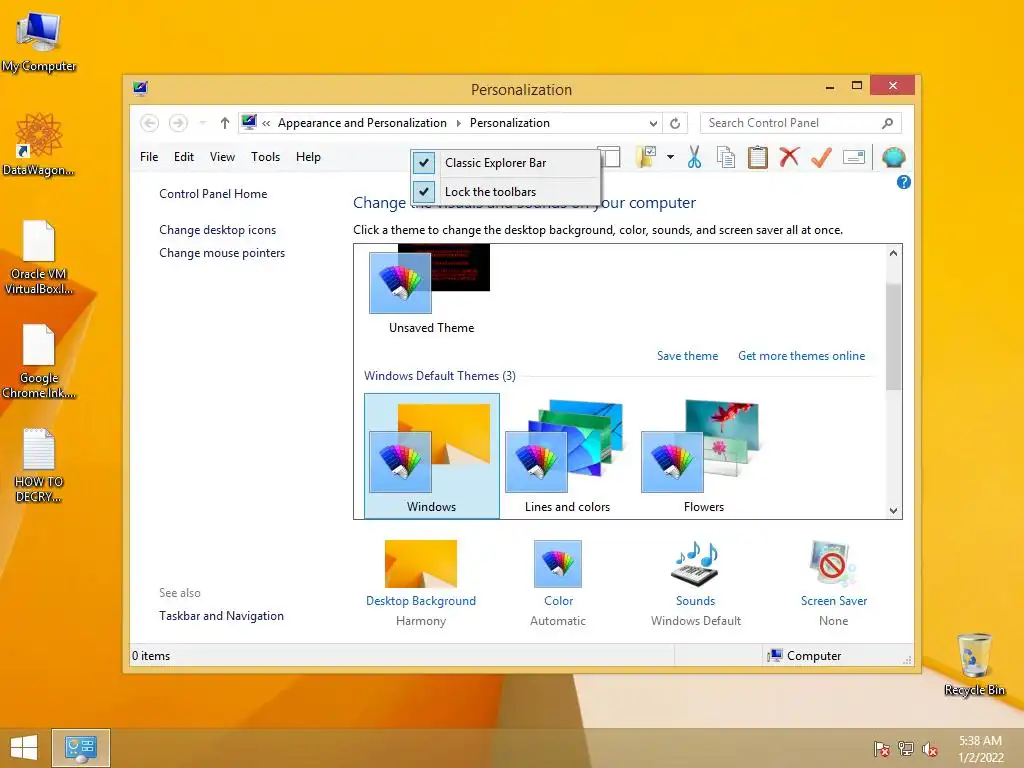Select the Lines and colors theme
Image resolution: width=1024 pixels, height=768 pixels.
coord(567,456)
